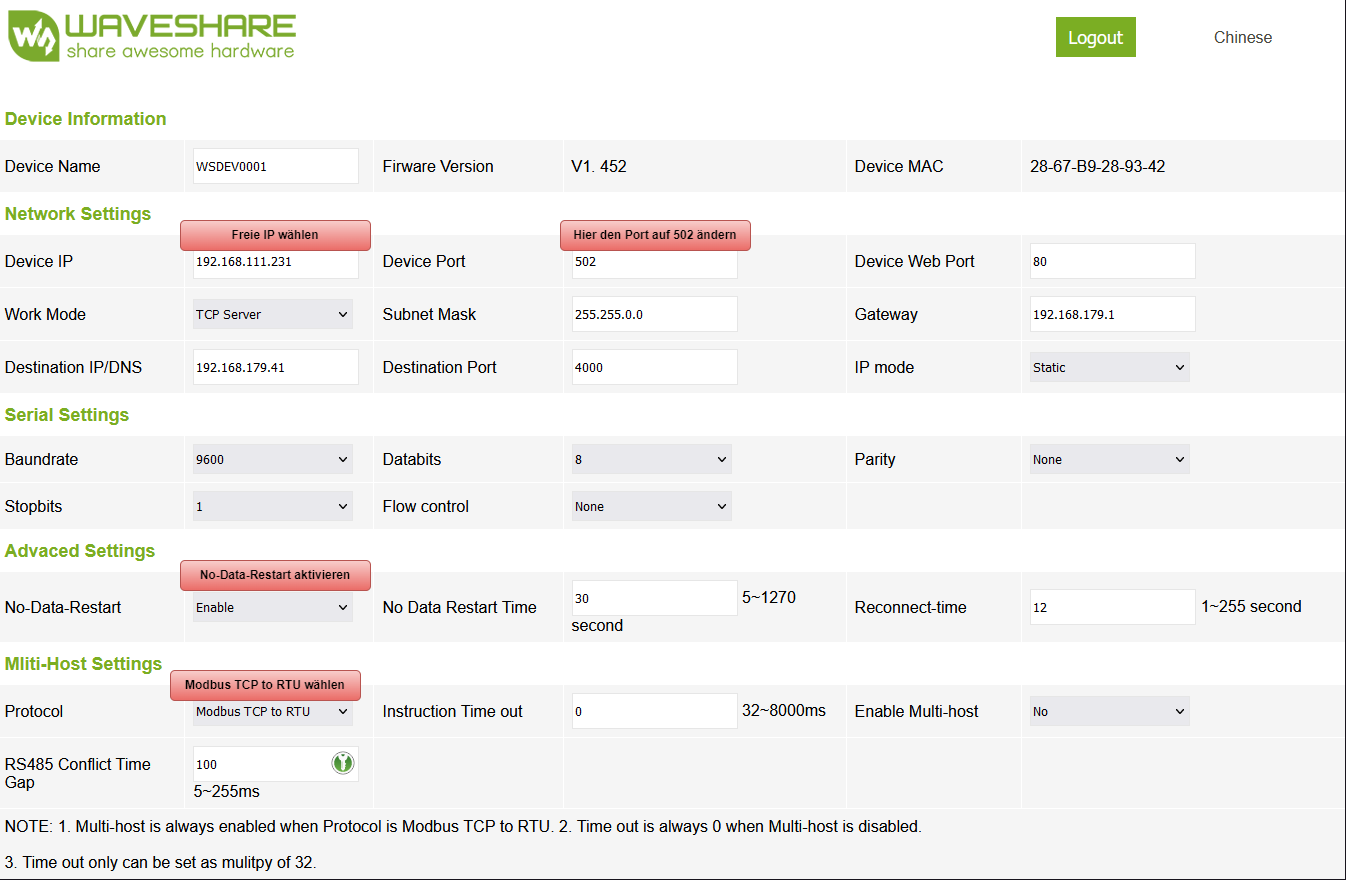Viewport: 1346px width, 880px height.
Task: Click the Destination IP/DNS field
Action: pyautogui.click(x=275, y=367)
